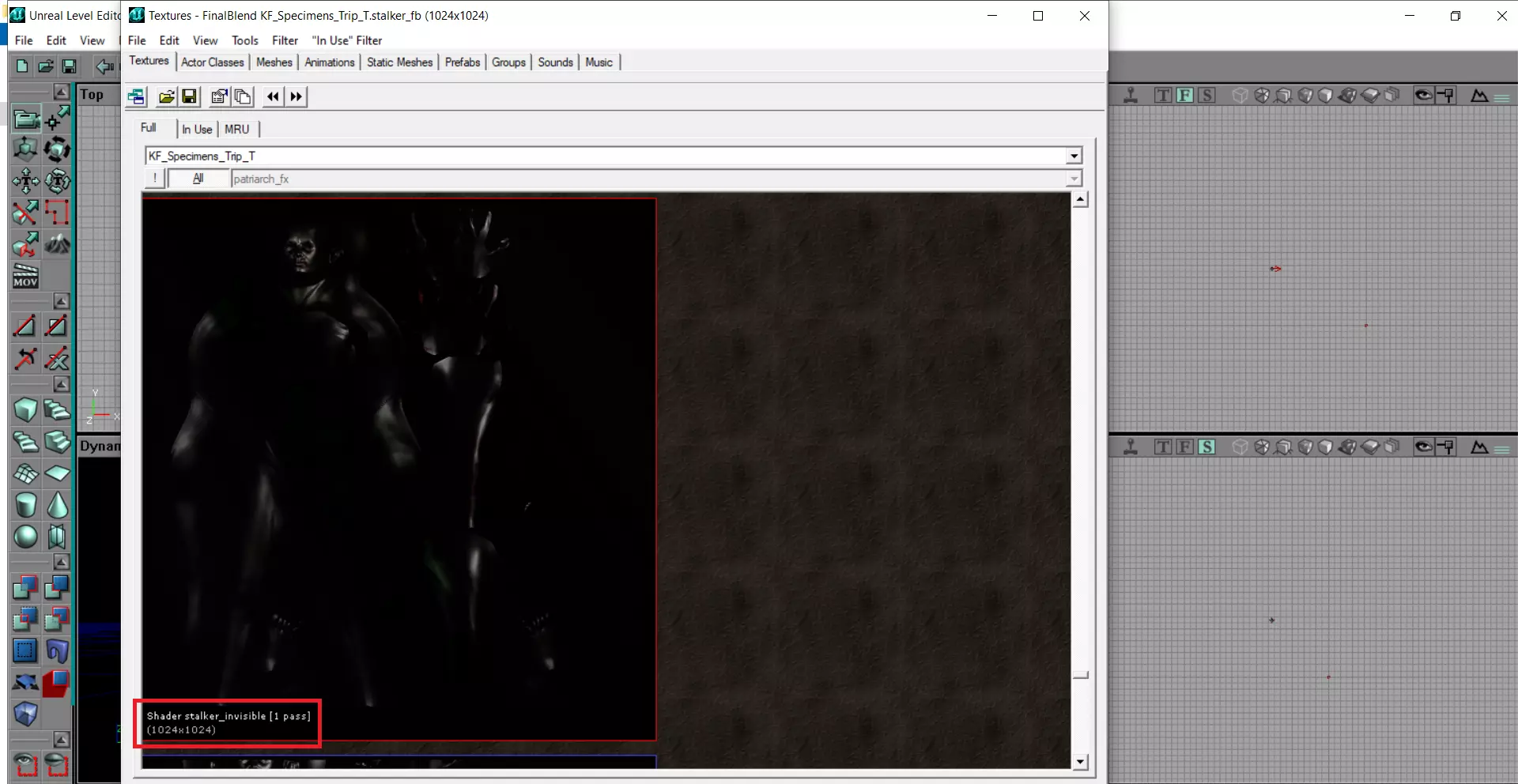Open the Terrain Editing tool
This screenshot has width=1518, height=784.
click(x=57, y=244)
